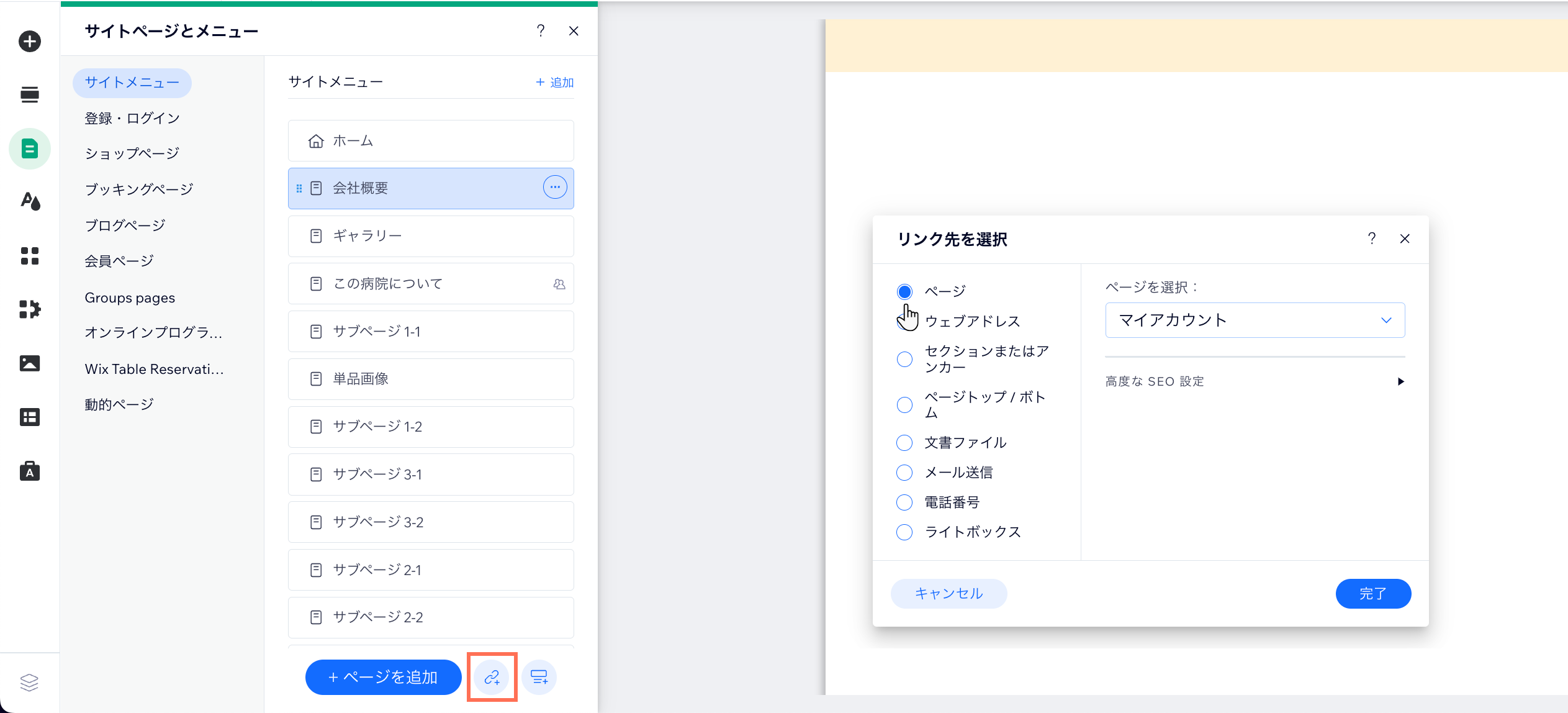1568x713 pixels.
Task: Open the Media image icon in sidebar
Action: [29, 363]
